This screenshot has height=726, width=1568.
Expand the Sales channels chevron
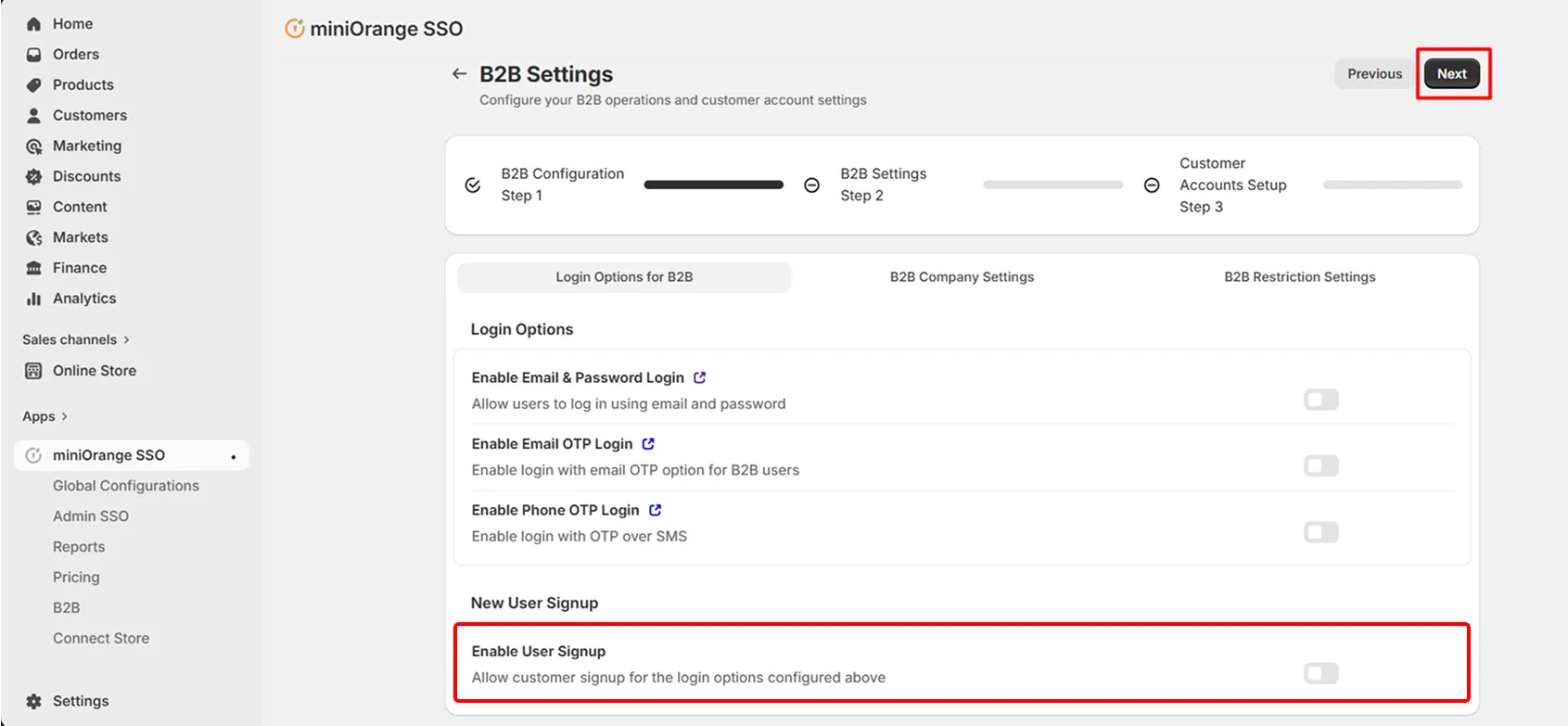pos(127,340)
